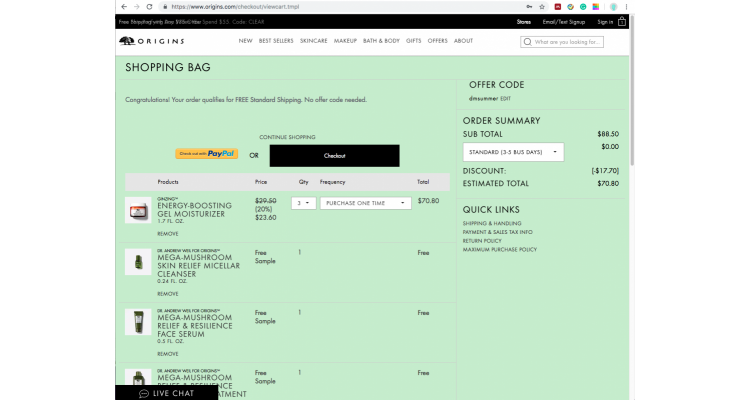Open the Chrome profile avatar

point(613,7)
